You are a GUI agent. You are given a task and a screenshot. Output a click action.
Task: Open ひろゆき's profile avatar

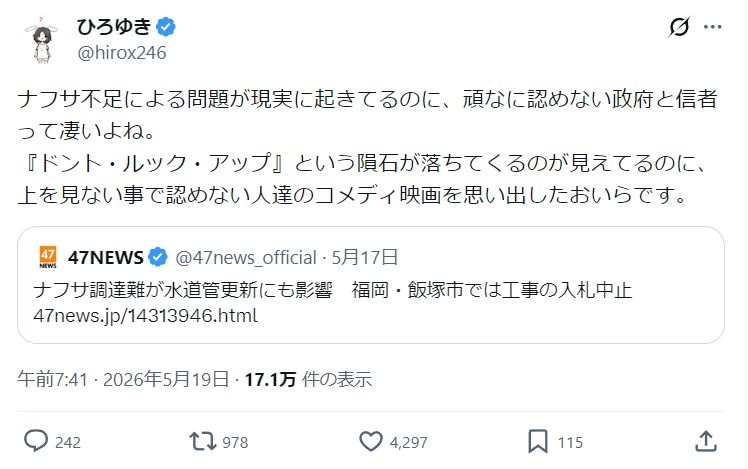42,40
